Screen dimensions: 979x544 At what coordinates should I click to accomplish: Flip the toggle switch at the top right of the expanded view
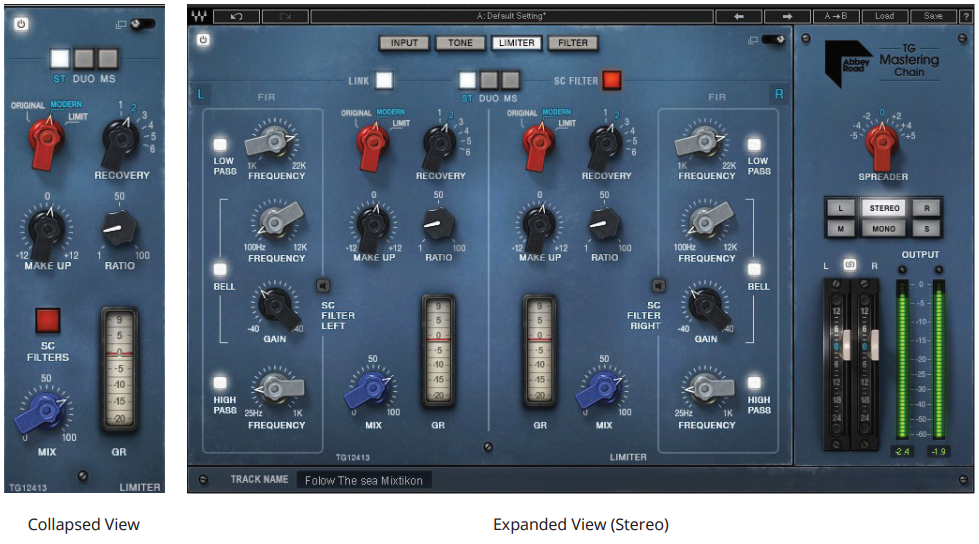pyautogui.click(x=774, y=40)
